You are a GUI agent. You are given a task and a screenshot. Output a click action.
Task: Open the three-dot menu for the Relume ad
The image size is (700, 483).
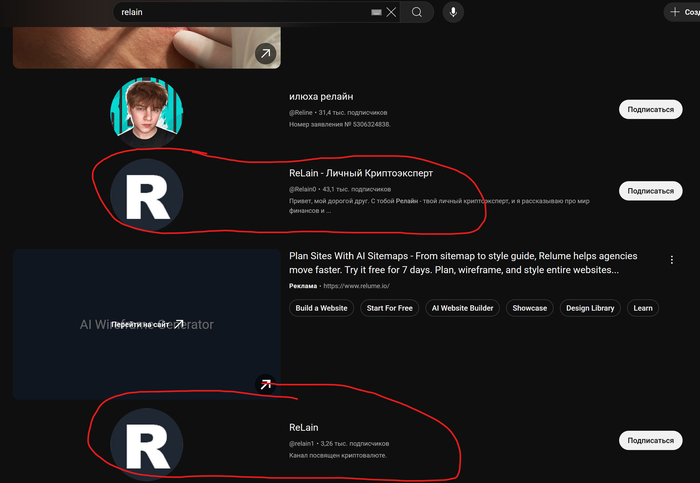[671, 259]
